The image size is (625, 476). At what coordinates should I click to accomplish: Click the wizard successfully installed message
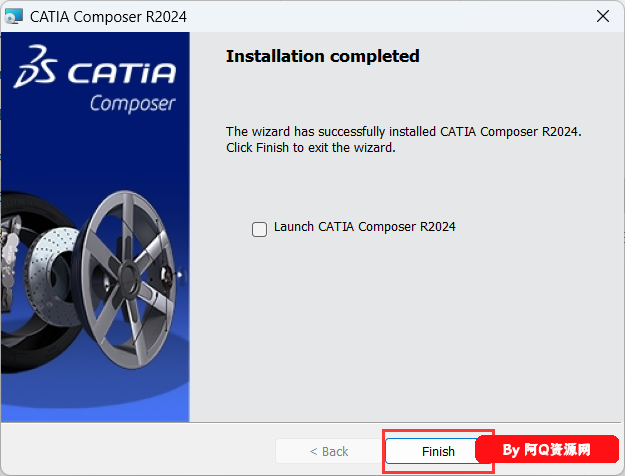pyautogui.click(x=404, y=132)
